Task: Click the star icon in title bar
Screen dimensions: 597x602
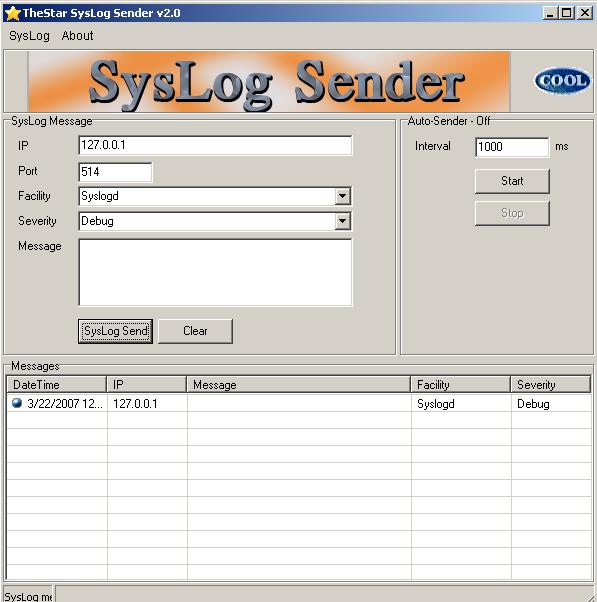Action: point(13,13)
